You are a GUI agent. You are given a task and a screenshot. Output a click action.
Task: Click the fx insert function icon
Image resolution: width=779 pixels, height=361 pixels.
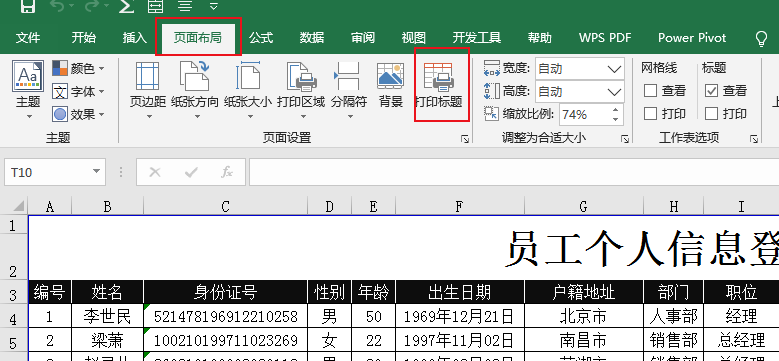(227, 172)
